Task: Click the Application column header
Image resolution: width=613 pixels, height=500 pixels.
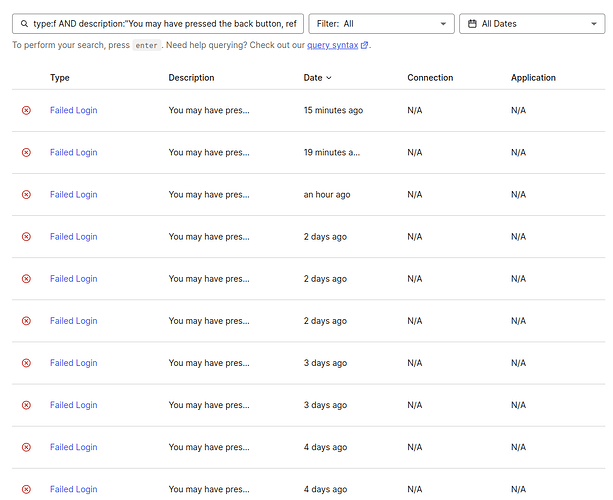Action: point(533,78)
